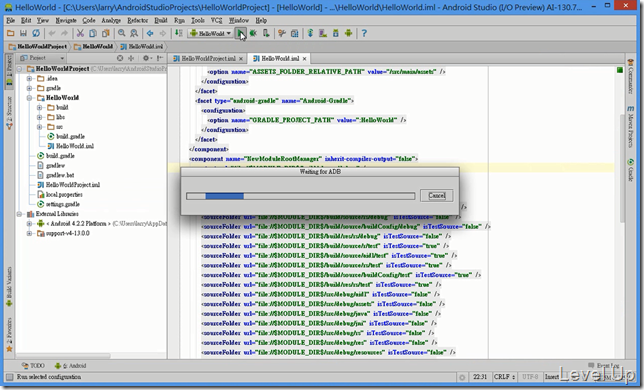Open Project Structure icon

click(x=294, y=33)
